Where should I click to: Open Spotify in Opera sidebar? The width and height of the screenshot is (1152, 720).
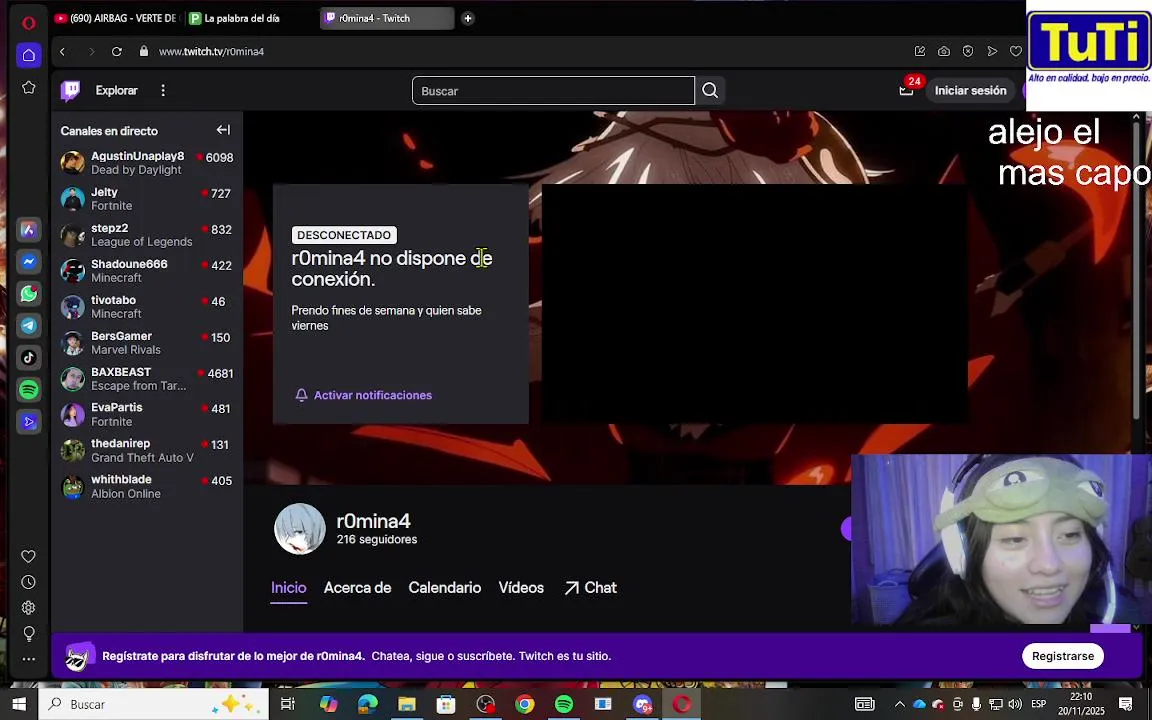click(x=29, y=389)
